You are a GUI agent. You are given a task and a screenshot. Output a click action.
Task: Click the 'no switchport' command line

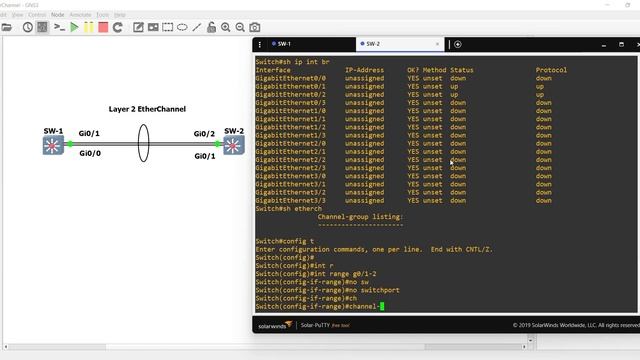click(327, 290)
